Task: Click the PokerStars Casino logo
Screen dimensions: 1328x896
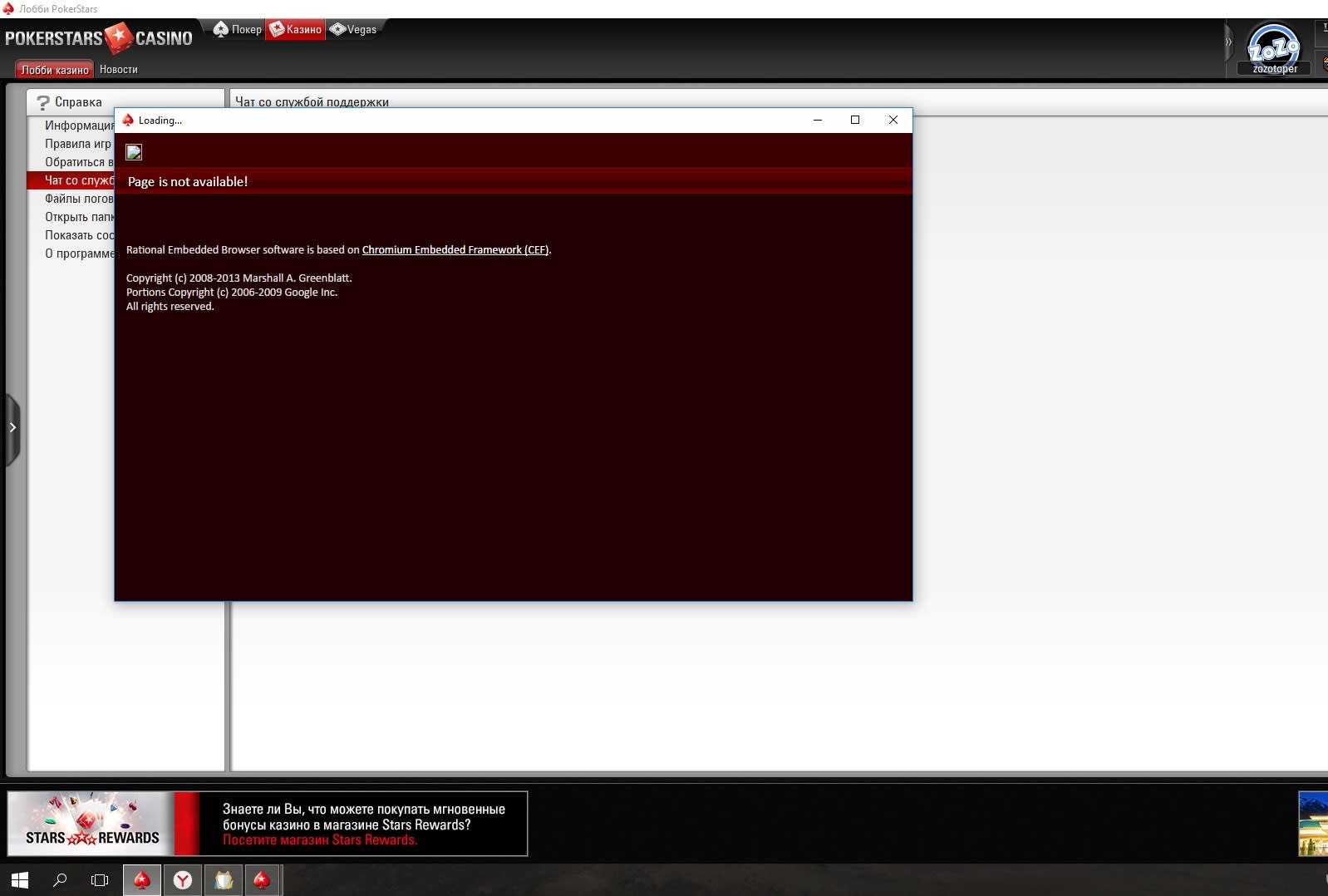Action: point(98,37)
